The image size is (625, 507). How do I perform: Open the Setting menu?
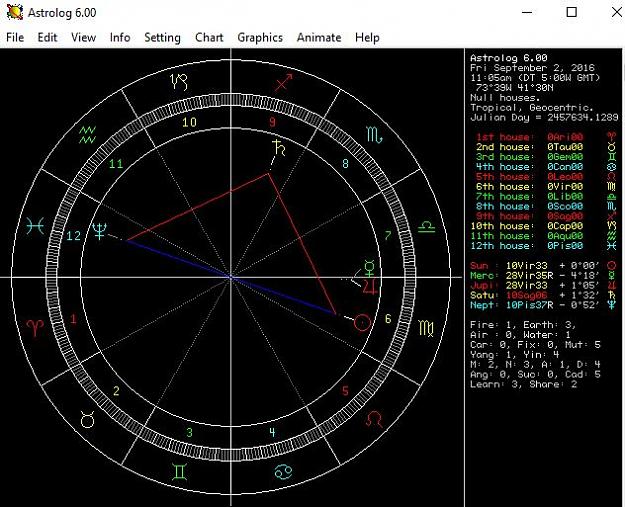162,37
